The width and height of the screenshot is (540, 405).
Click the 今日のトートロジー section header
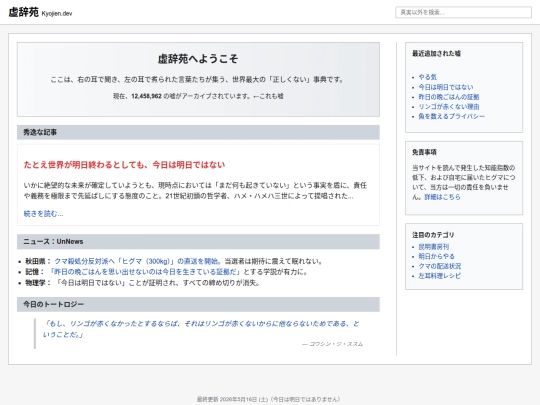click(x=198, y=304)
